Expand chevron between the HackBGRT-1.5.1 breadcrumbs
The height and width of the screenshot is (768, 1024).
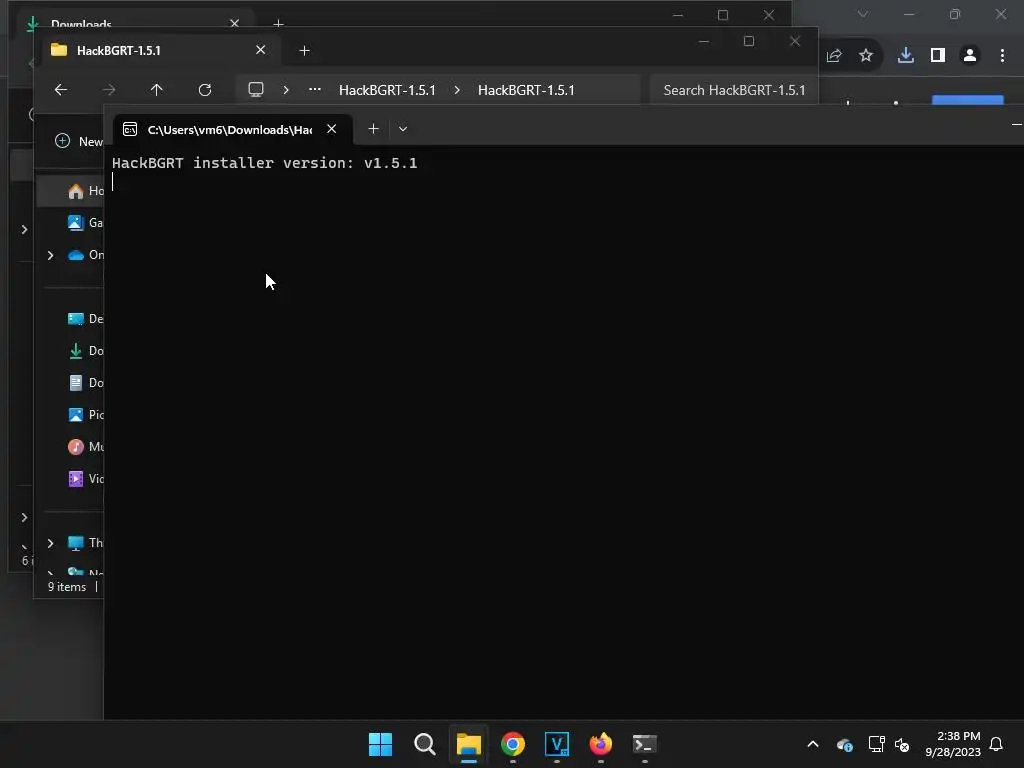pos(456,89)
